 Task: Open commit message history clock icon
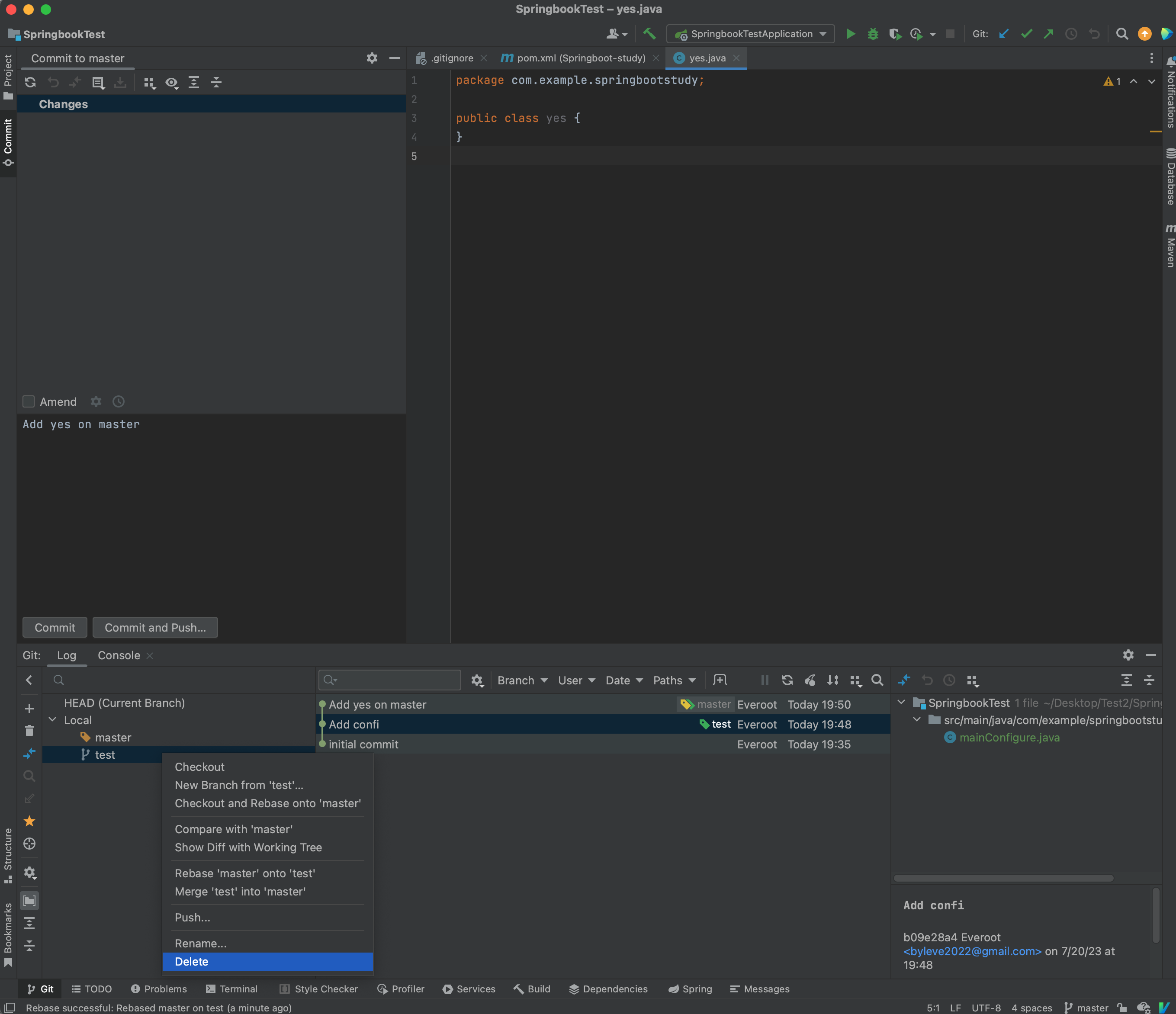click(118, 402)
